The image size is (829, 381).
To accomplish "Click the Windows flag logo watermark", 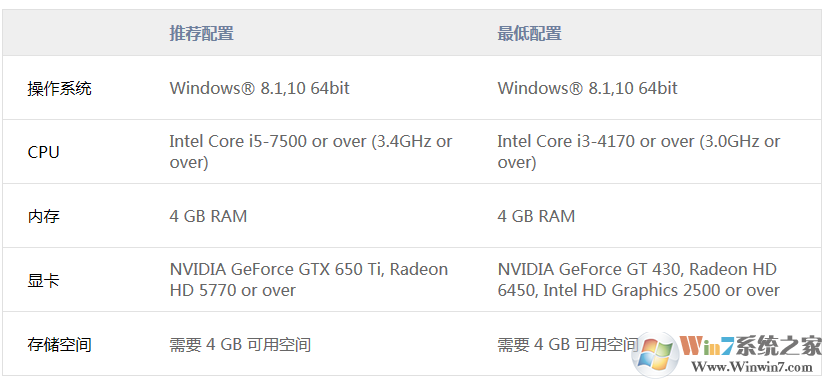I will click(656, 353).
